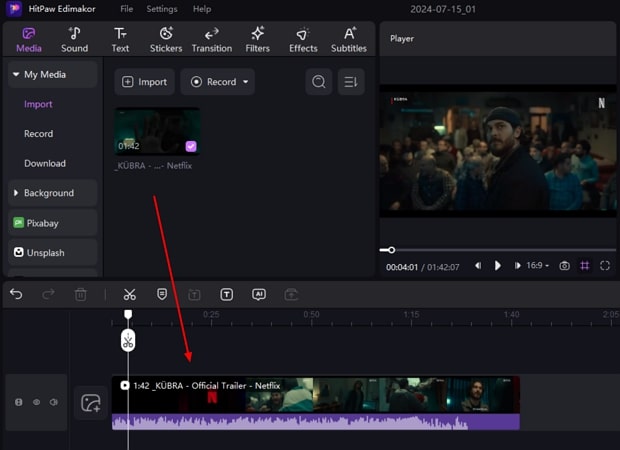
Task: Open the Effects tab
Action: click(303, 40)
